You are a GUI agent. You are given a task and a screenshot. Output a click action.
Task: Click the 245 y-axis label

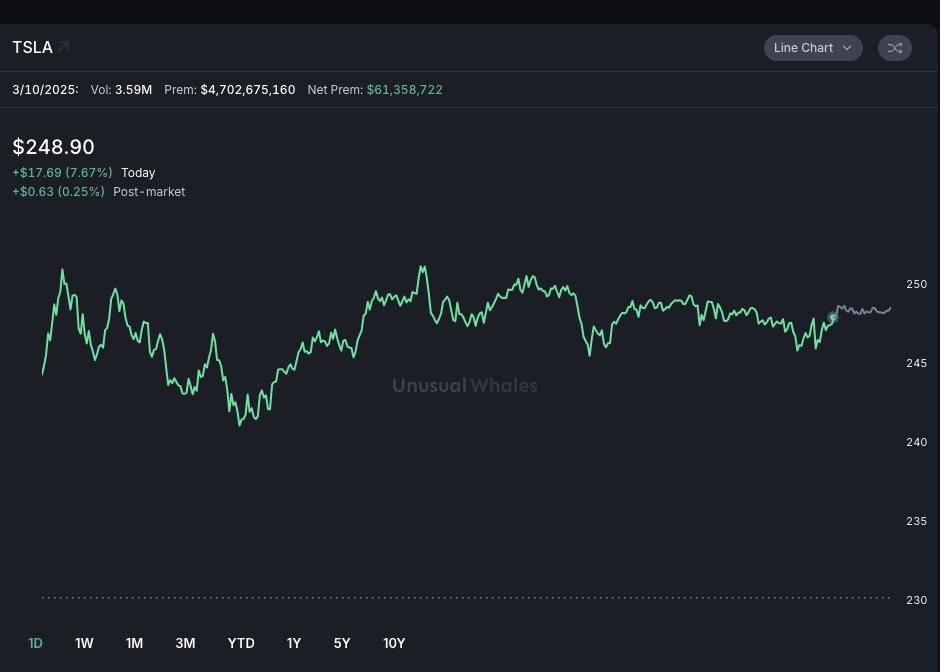pyautogui.click(x=917, y=363)
